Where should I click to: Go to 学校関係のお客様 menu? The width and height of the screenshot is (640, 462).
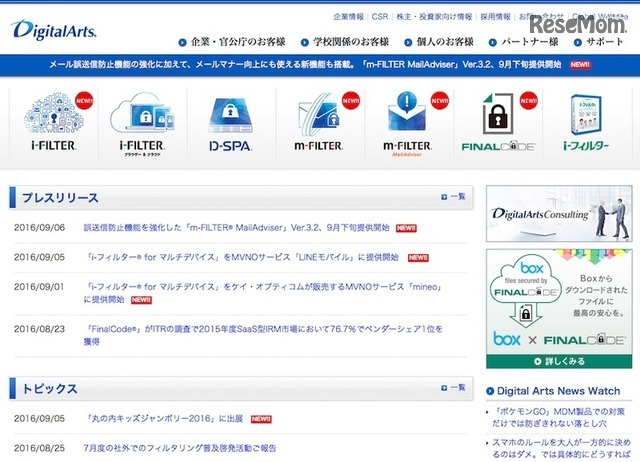point(345,42)
